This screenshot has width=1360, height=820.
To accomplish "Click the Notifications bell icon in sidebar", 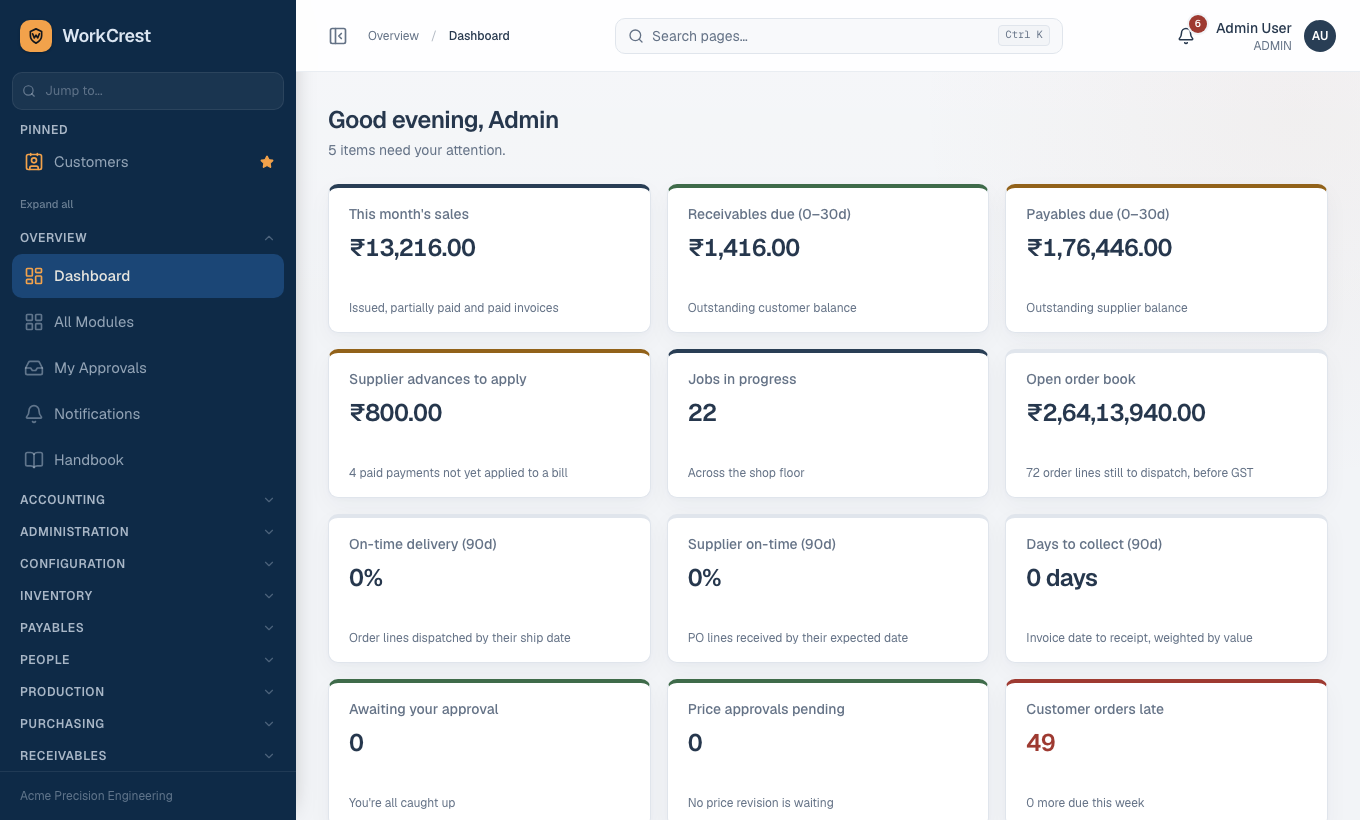I will click(x=34, y=414).
